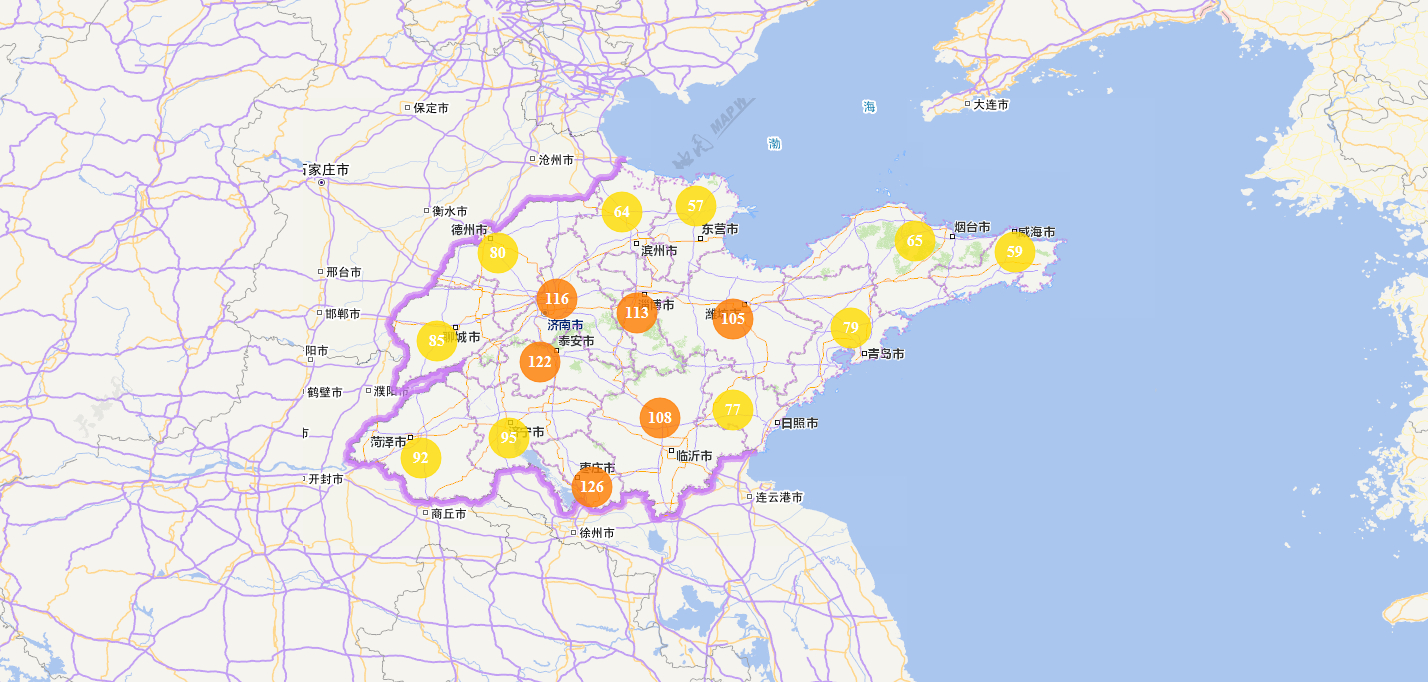
Task: Select the yellow 79 marker near 青岛市
Action: pyautogui.click(x=849, y=328)
